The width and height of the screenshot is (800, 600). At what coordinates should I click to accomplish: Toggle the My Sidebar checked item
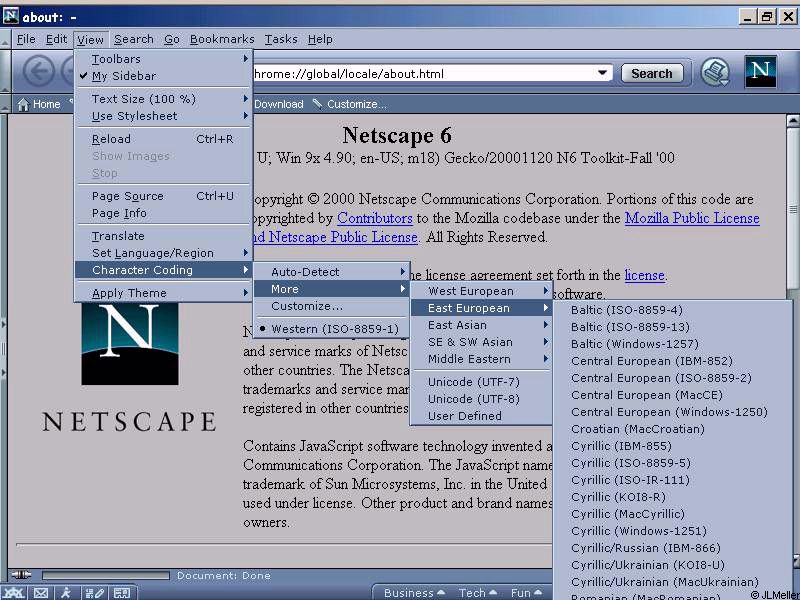point(163,76)
